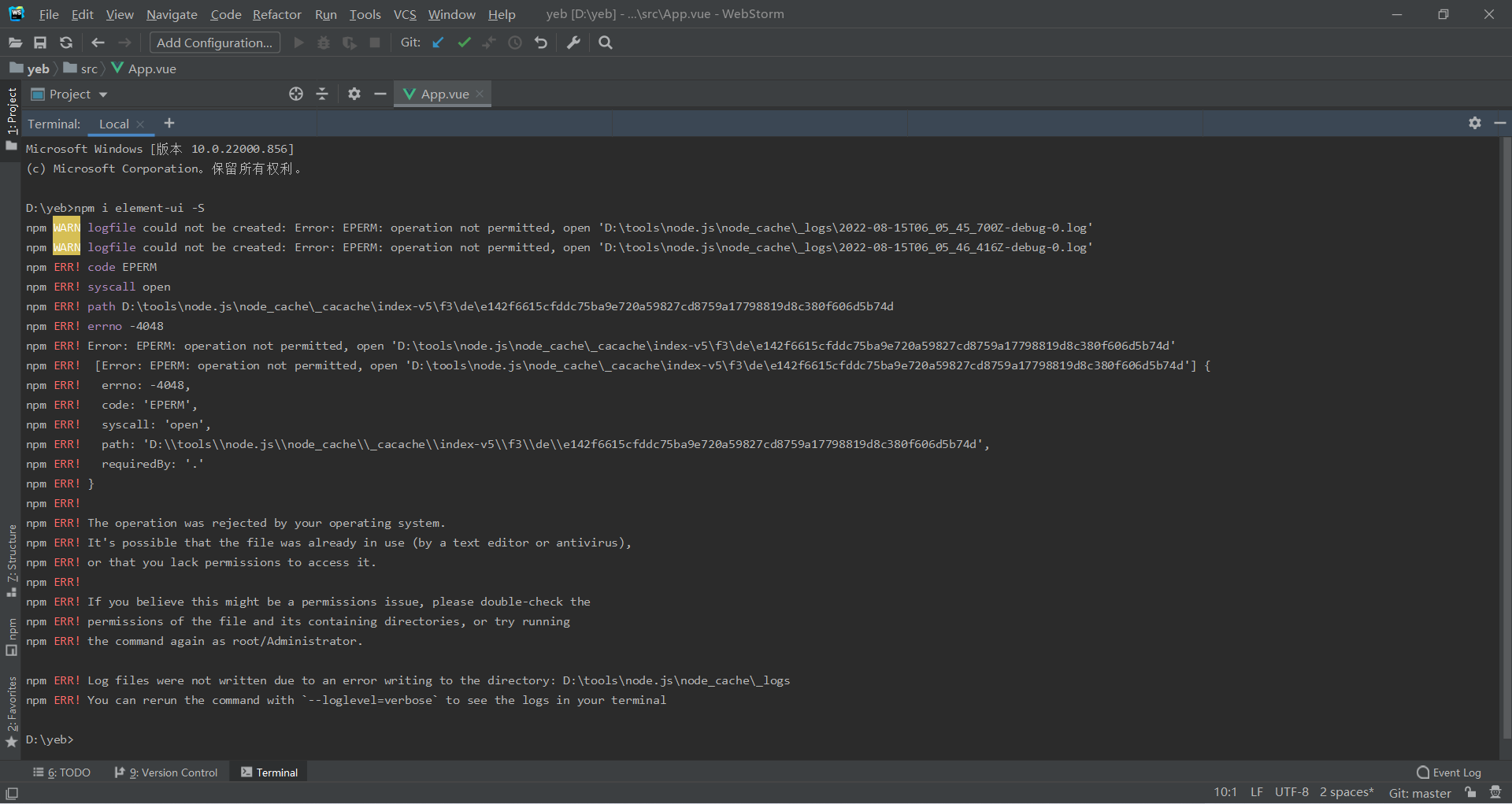1512x804 pixels.
Task: Click the lock icon in the status bar
Action: point(1469,793)
